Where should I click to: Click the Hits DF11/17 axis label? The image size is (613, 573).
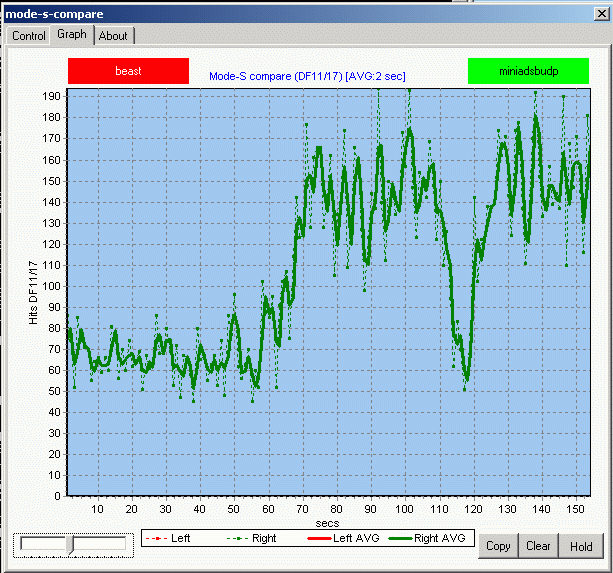click(x=34, y=292)
